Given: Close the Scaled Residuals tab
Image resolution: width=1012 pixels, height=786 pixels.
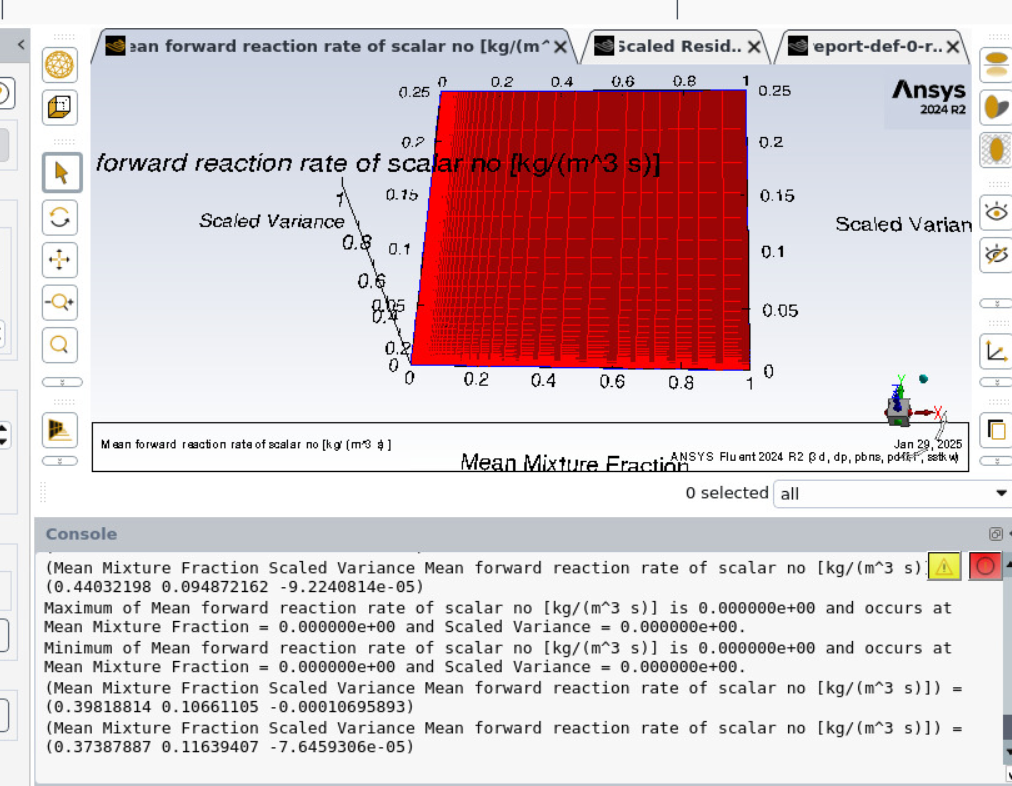Looking at the screenshot, I should point(754,46).
